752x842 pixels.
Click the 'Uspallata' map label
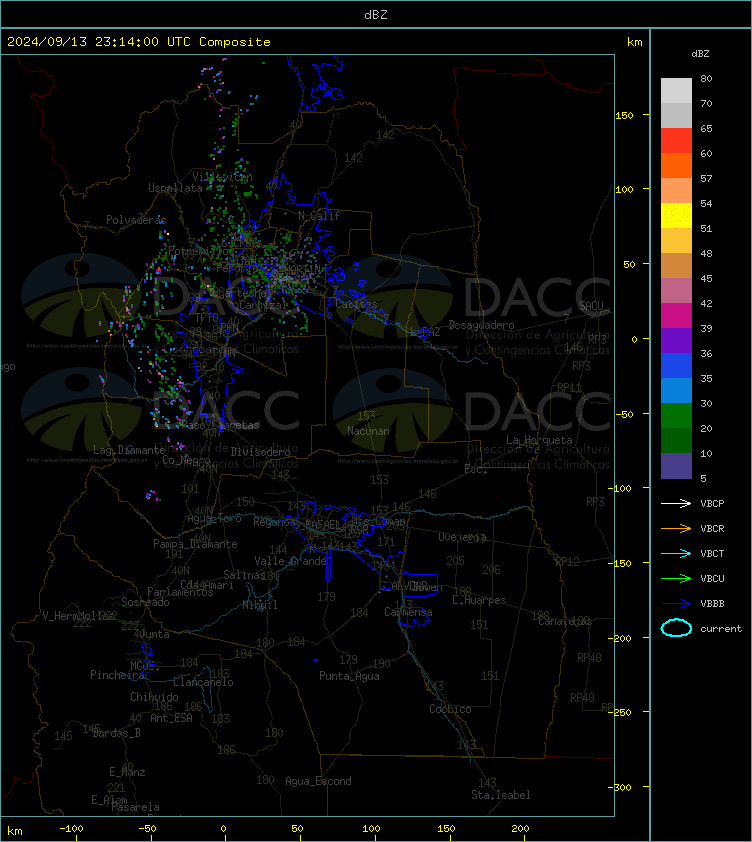175,188
